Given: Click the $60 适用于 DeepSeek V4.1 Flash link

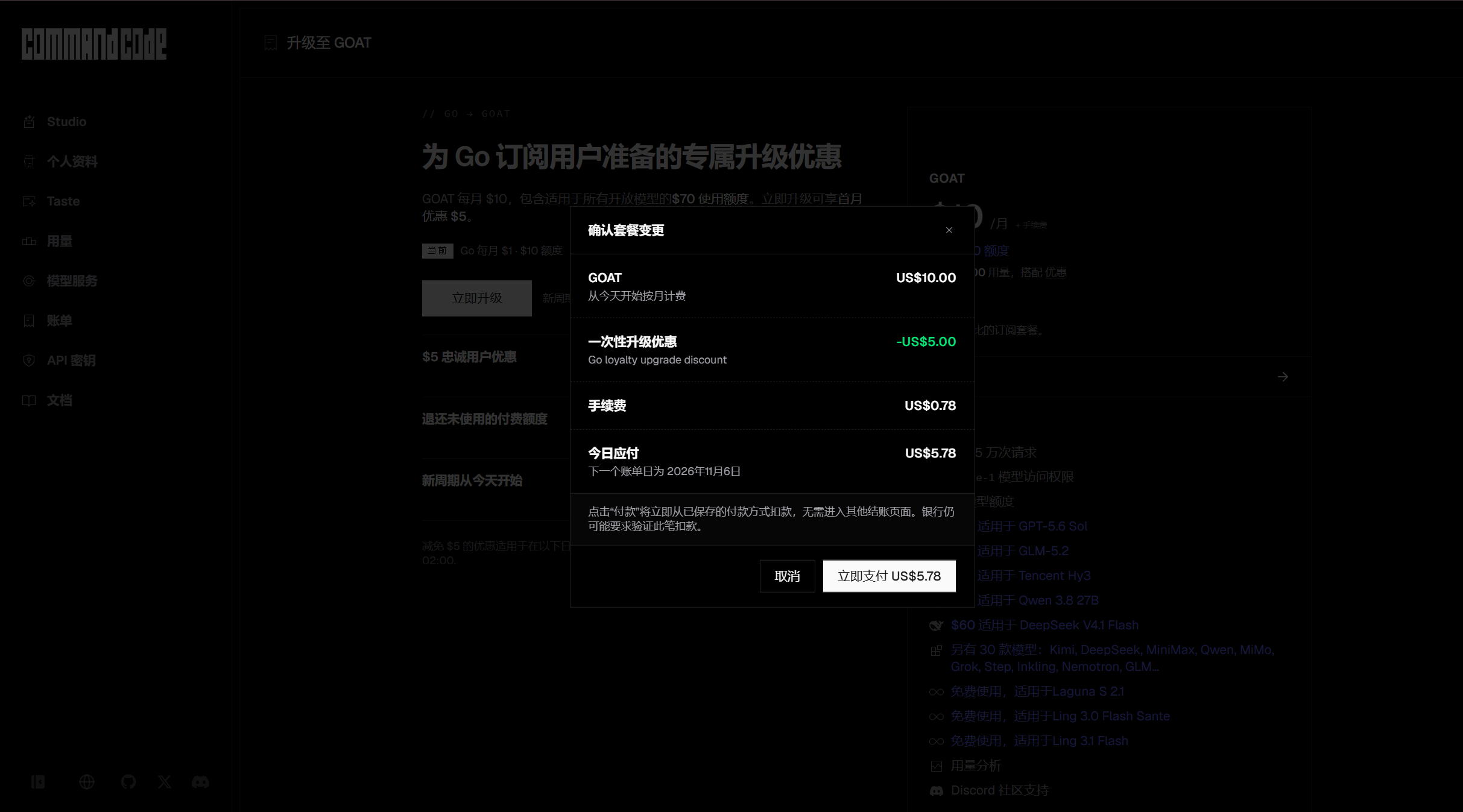Looking at the screenshot, I should click(1044, 625).
